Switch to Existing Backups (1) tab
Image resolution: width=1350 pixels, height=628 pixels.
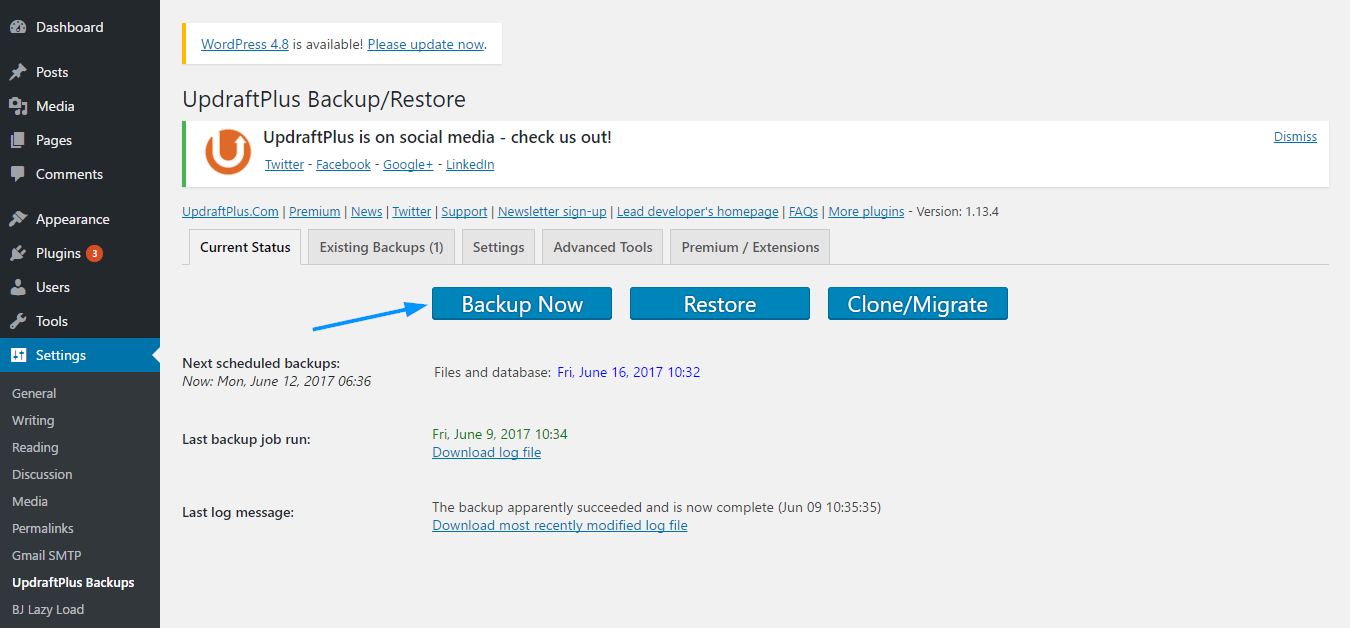point(381,247)
